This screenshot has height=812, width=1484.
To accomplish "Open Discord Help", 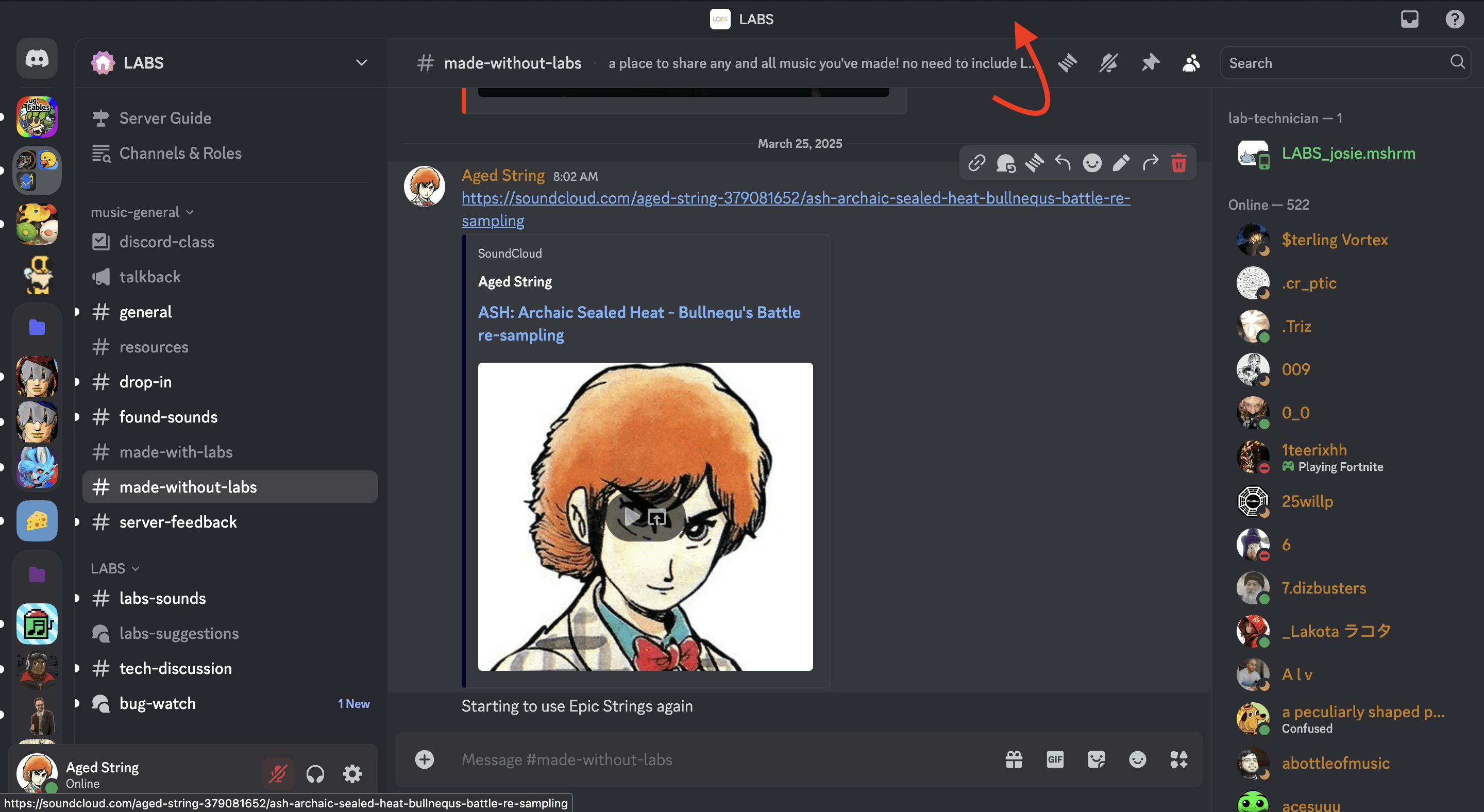I will [x=1455, y=19].
